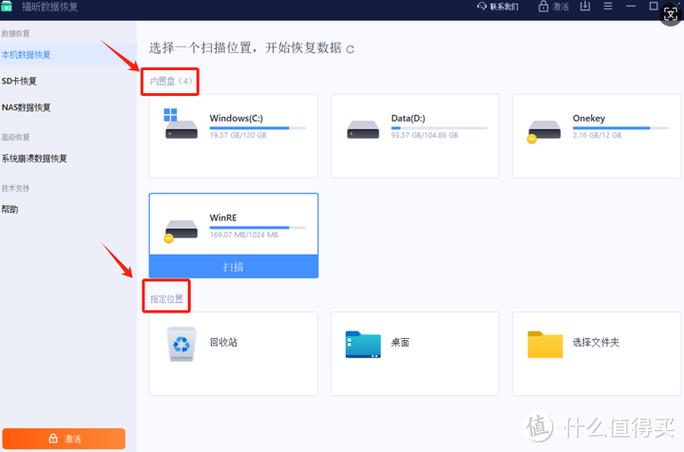This screenshot has height=452, width=684.
Task: Select the Windows(C:) drive card
Action: pos(233,136)
